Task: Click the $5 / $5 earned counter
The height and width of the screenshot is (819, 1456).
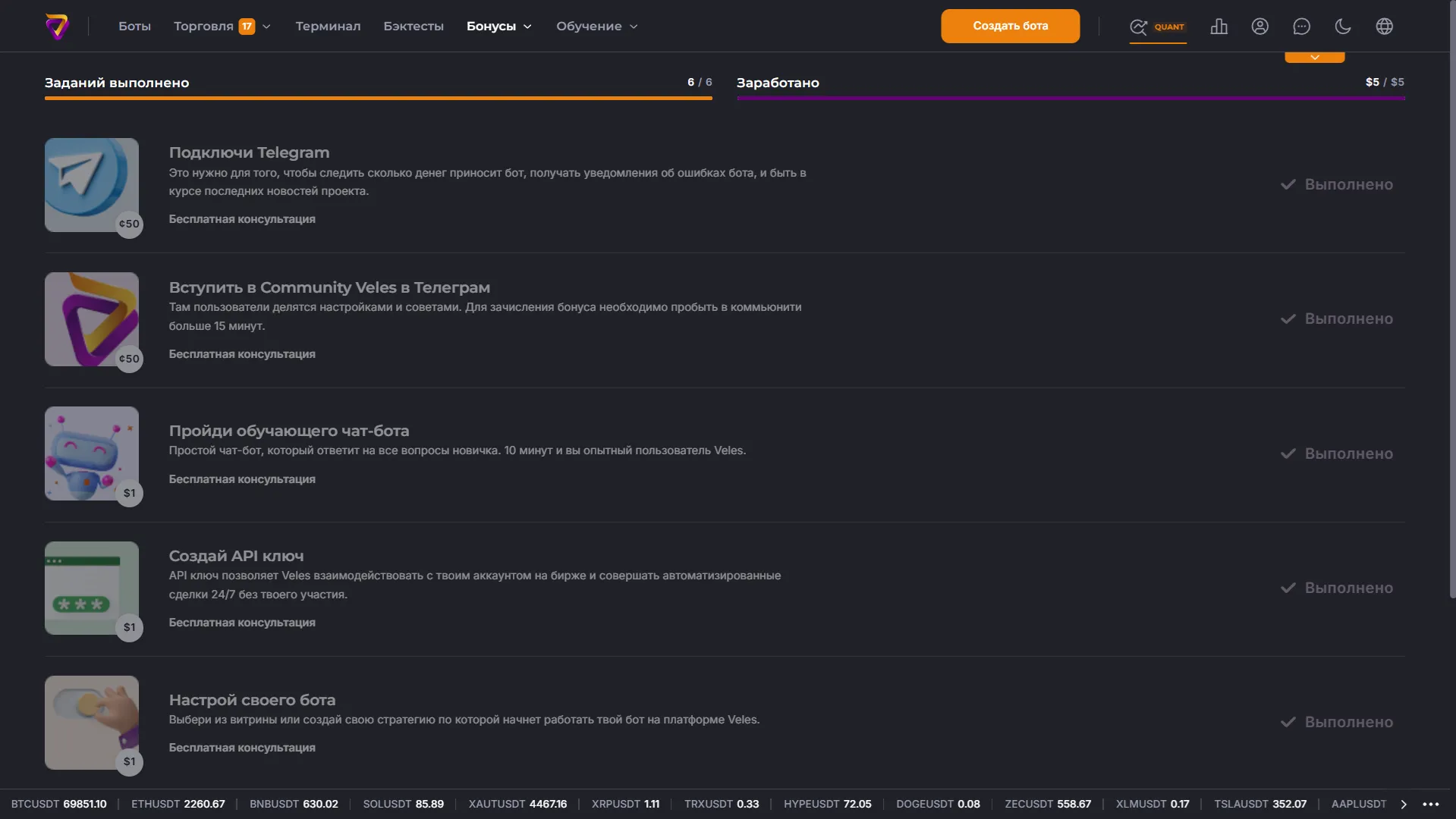Action: tap(1385, 82)
